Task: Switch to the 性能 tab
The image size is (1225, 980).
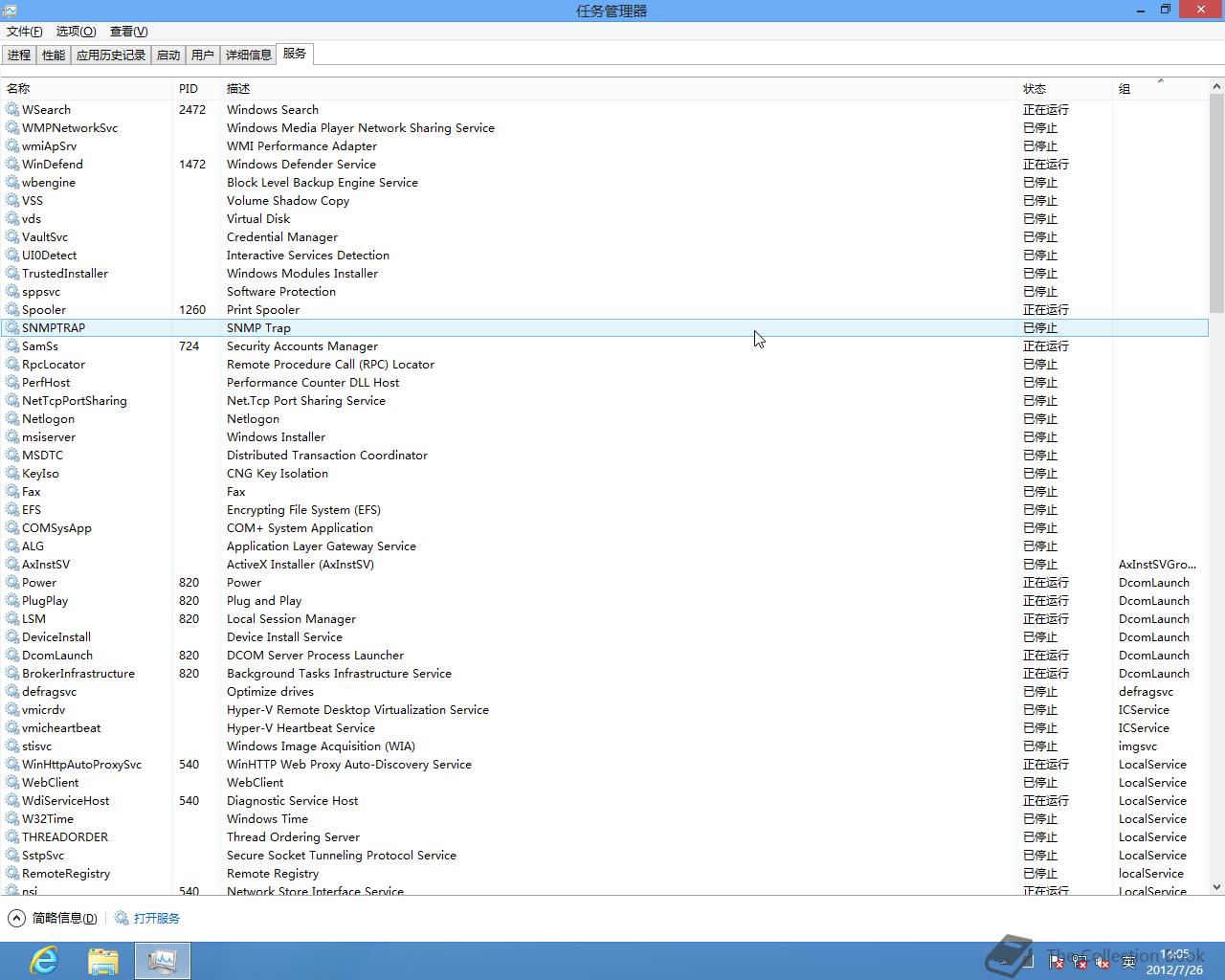Action: (54, 55)
